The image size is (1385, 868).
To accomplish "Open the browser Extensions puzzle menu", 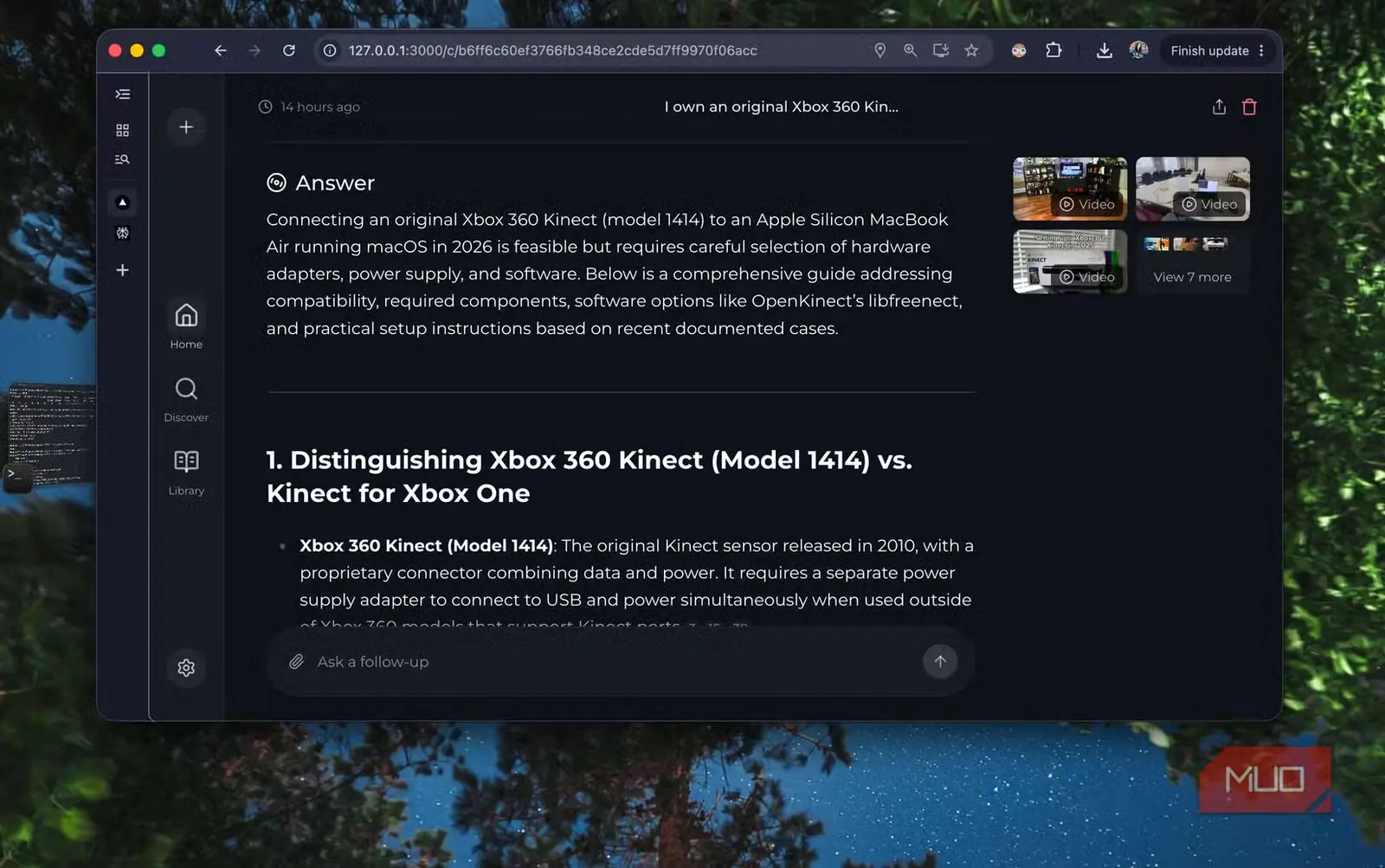I will tap(1053, 50).
